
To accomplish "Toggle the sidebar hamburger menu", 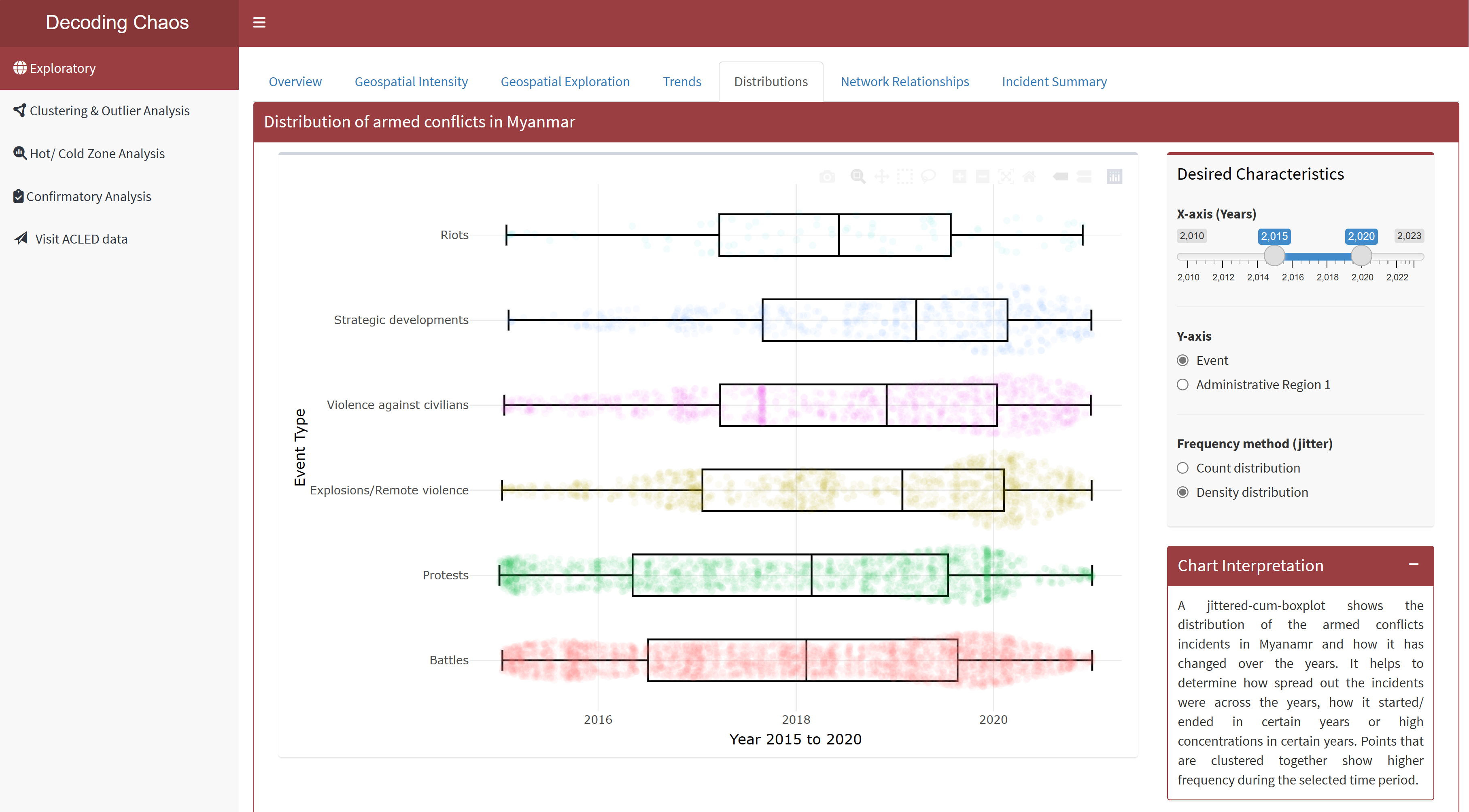I will point(259,22).
